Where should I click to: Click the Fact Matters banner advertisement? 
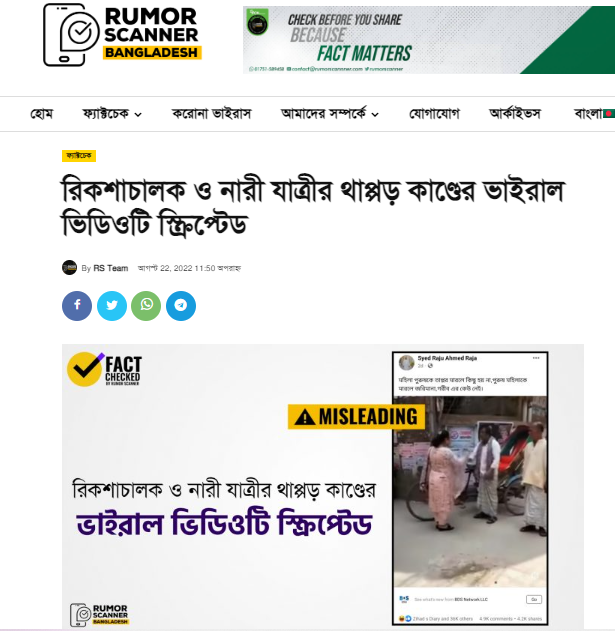429,40
